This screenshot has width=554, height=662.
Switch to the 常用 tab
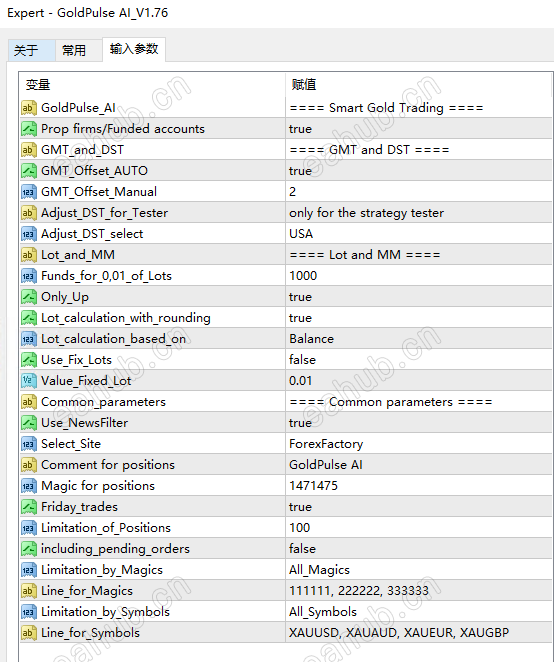click(x=79, y=50)
